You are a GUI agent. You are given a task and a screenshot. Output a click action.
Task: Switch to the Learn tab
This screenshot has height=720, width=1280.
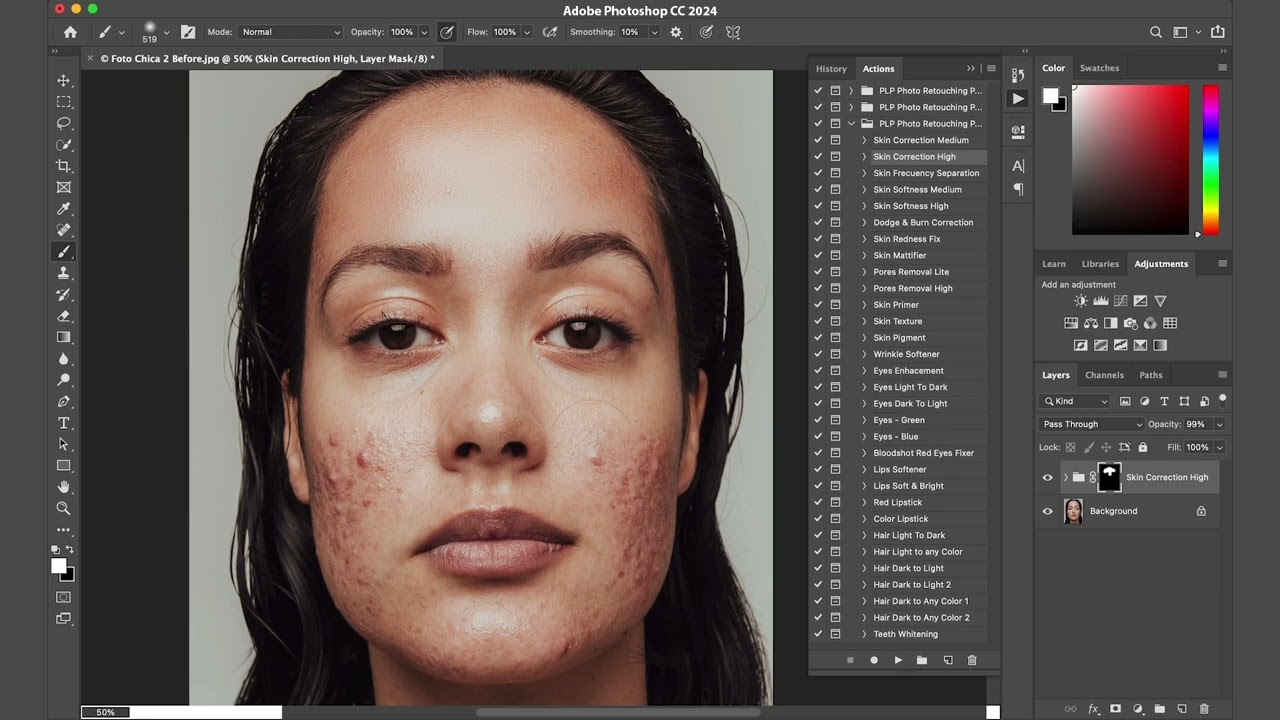[1054, 264]
